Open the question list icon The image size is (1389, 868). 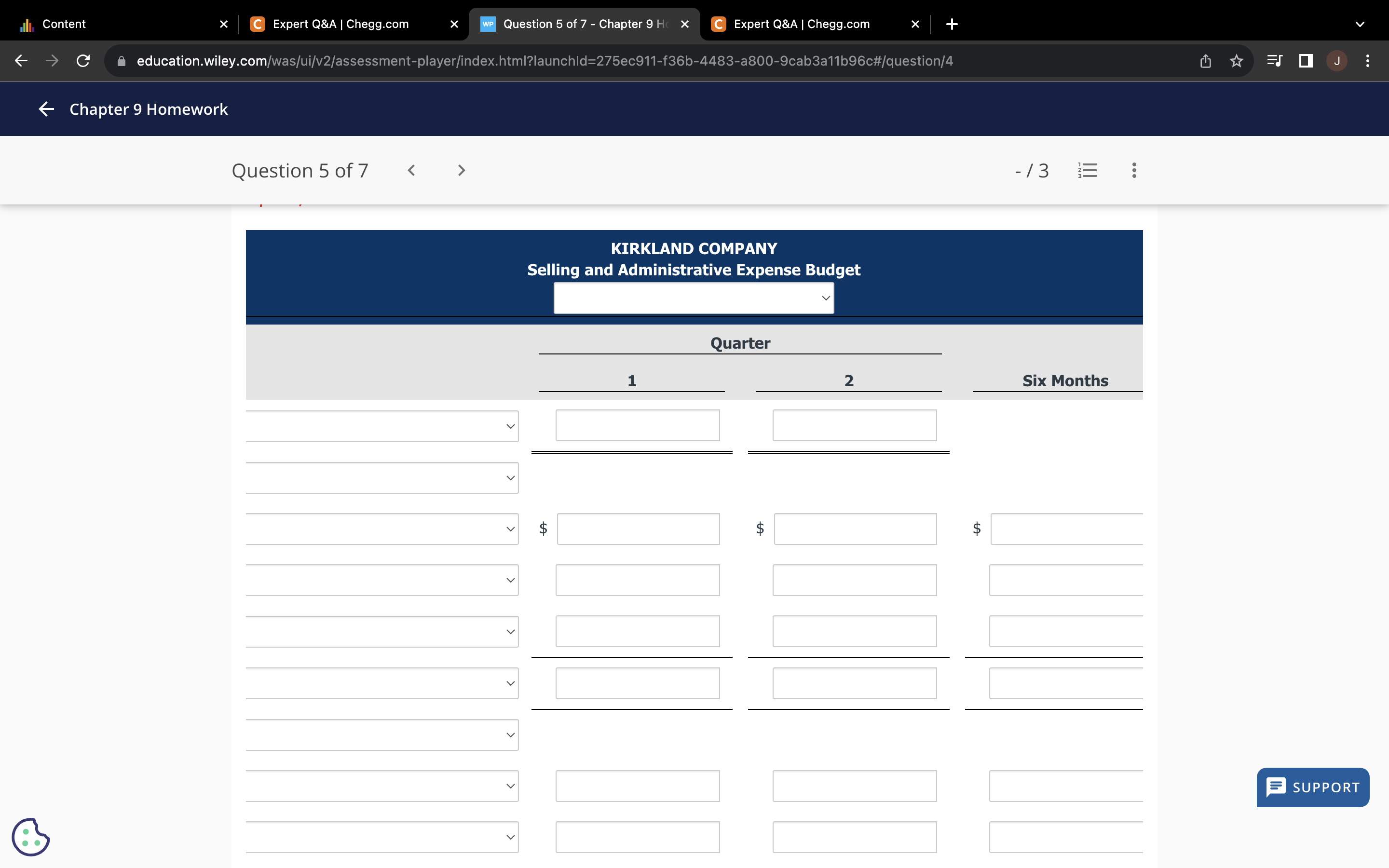[x=1087, y=171]
